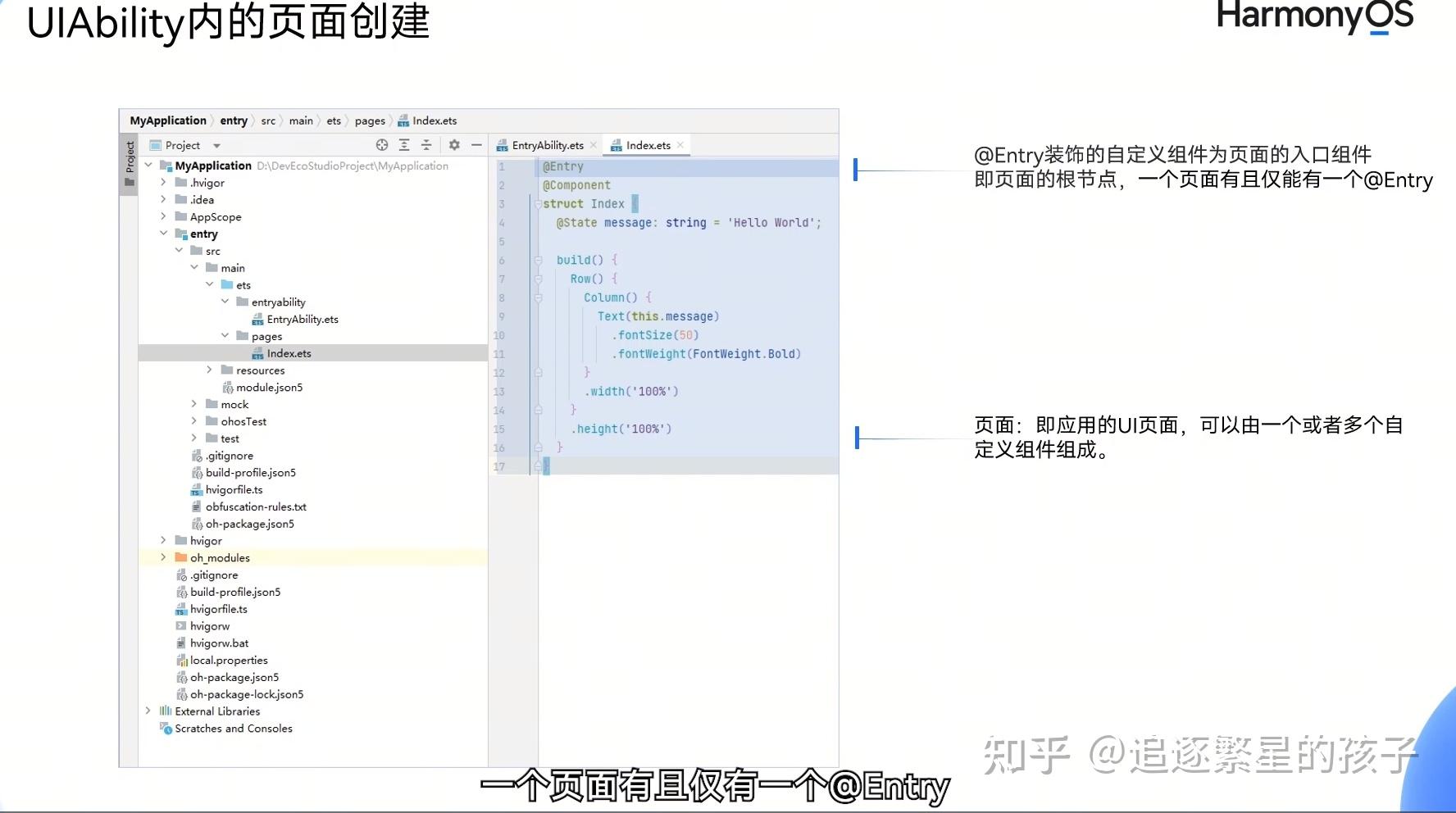This screenshot has height=813, width=1456.
Task: Switch to the Index.ets editor tab
Action: click(648, 144)
